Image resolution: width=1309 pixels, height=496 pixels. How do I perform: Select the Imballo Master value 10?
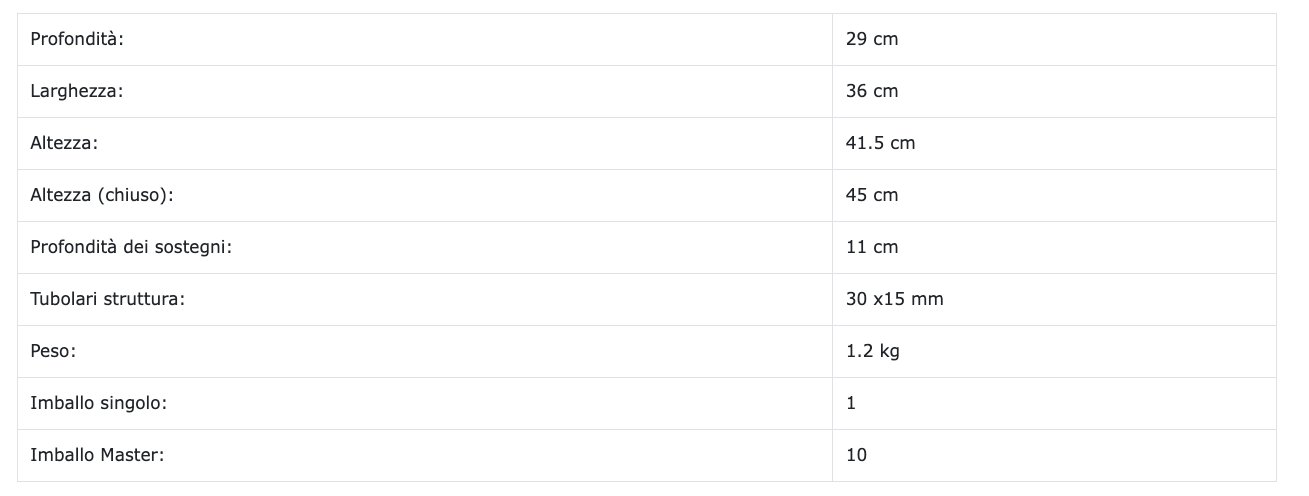click(x=856, y=455)
